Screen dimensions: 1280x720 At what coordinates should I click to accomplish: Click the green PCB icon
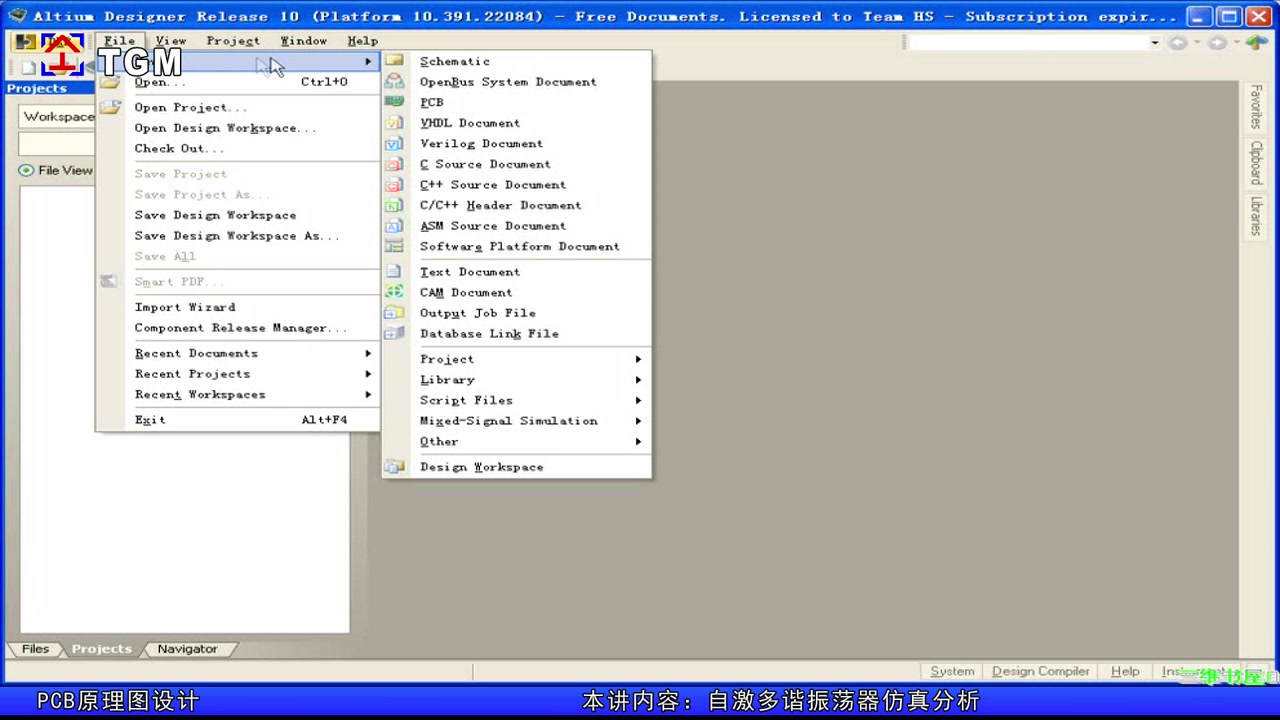coord(395,102)
